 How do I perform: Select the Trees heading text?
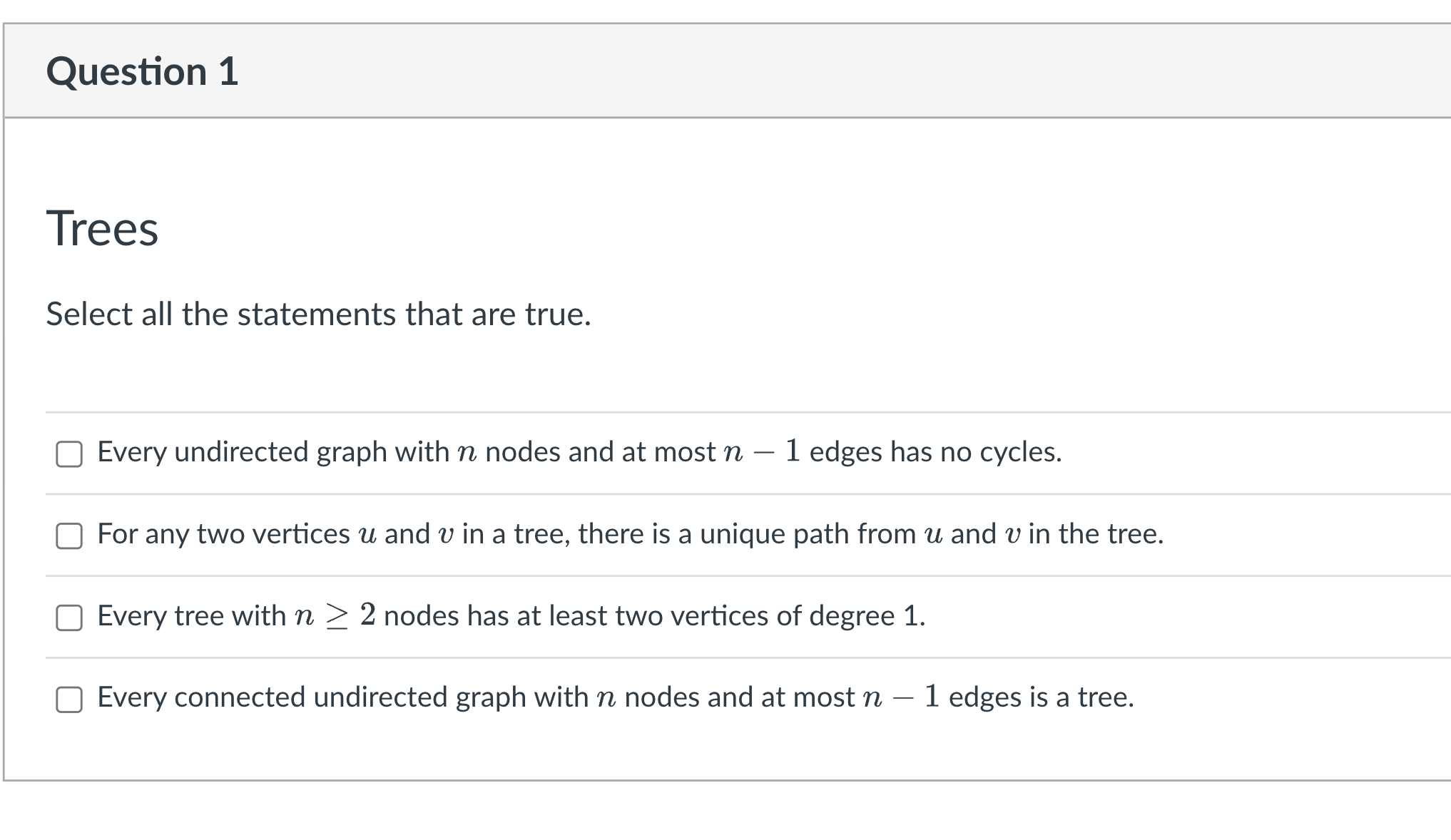[x=103, y=228]
